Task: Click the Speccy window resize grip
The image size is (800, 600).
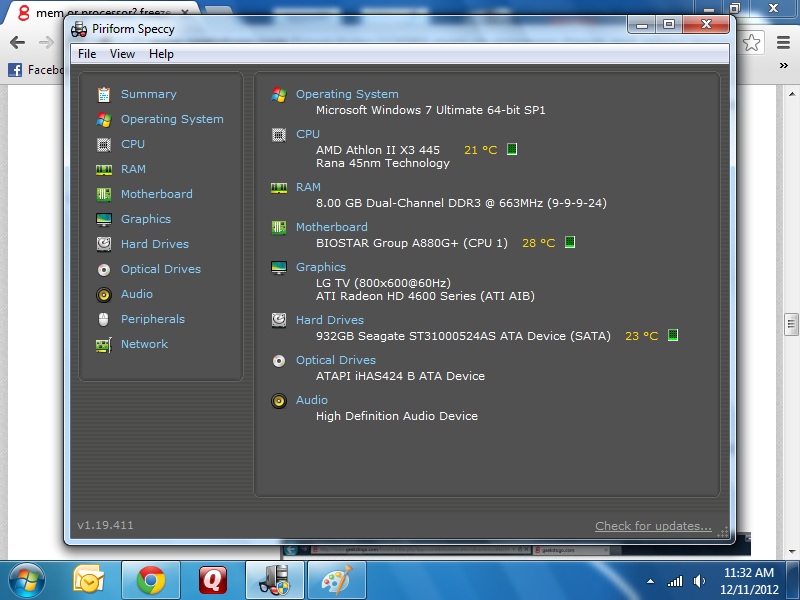Action: [x=723, y=532]
